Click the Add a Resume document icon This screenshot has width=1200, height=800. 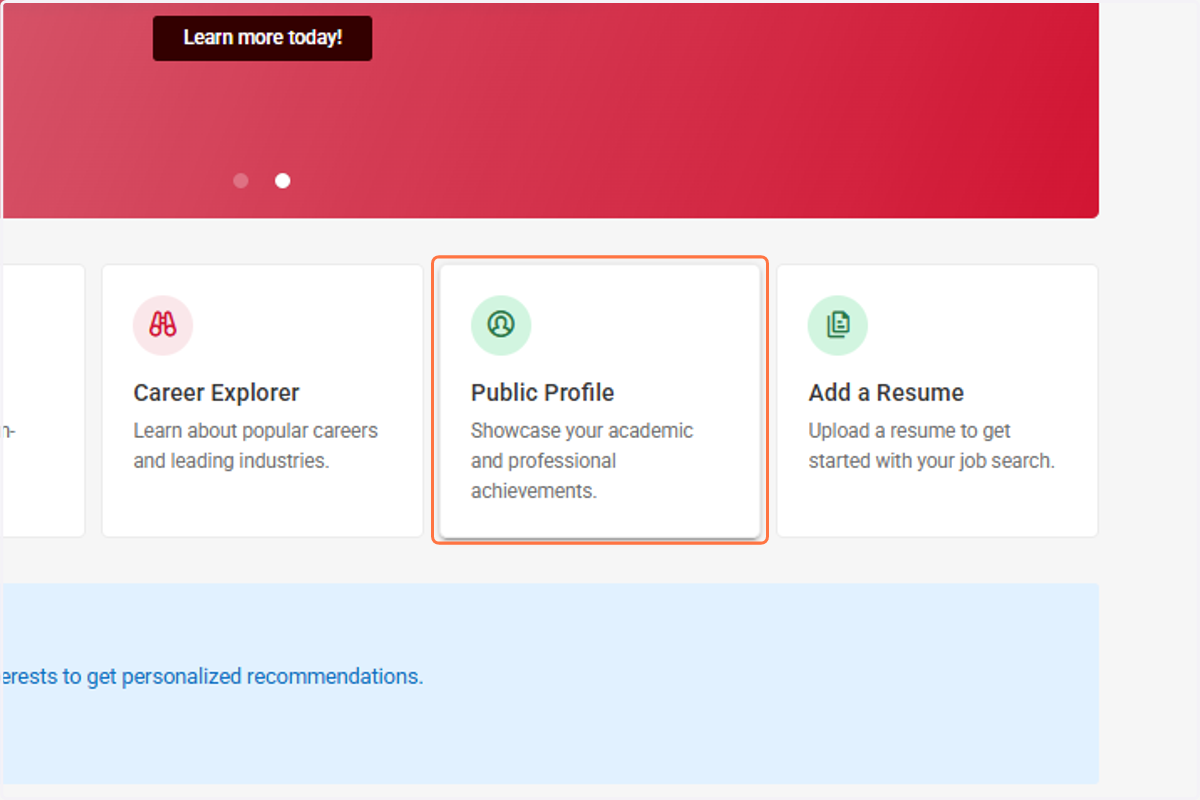838,325
